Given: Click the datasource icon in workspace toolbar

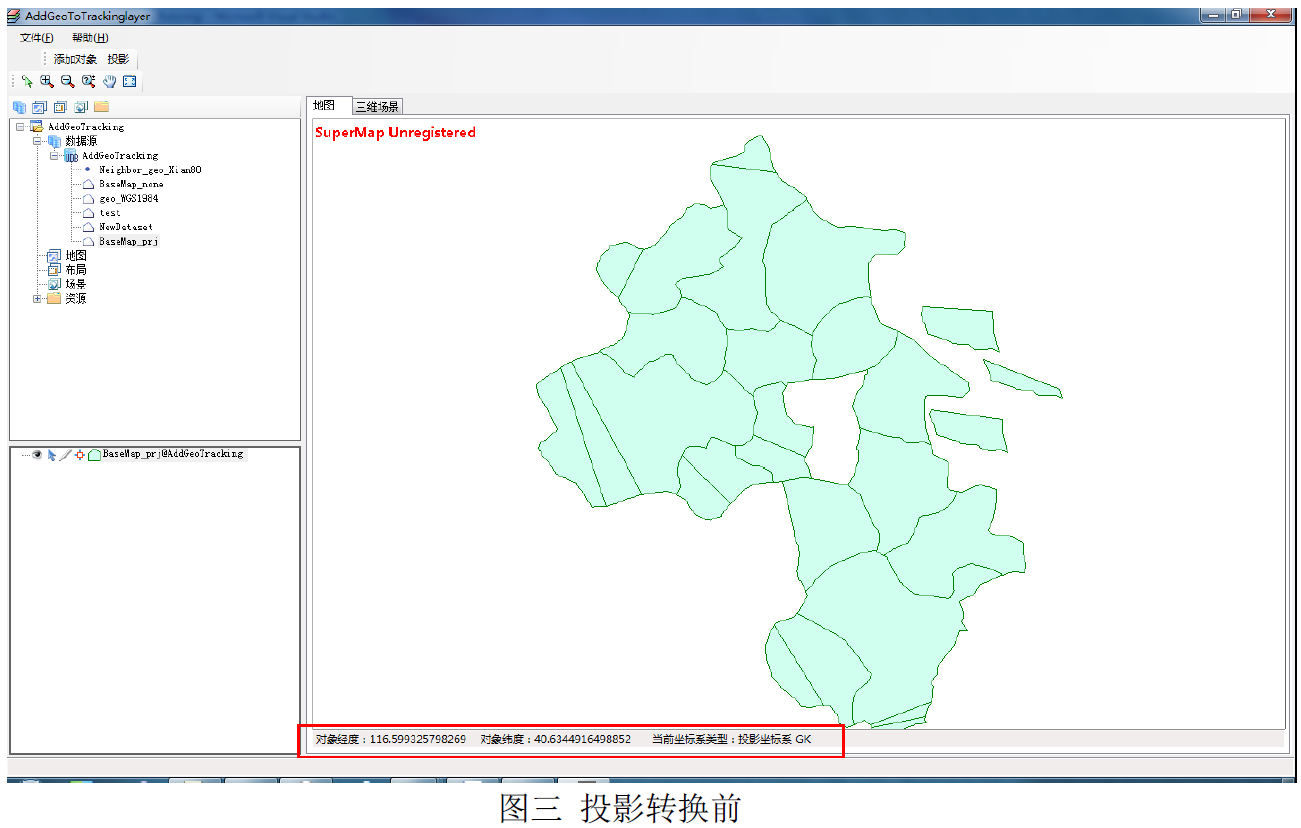Looking at the screenshot, I should [19, 107].
